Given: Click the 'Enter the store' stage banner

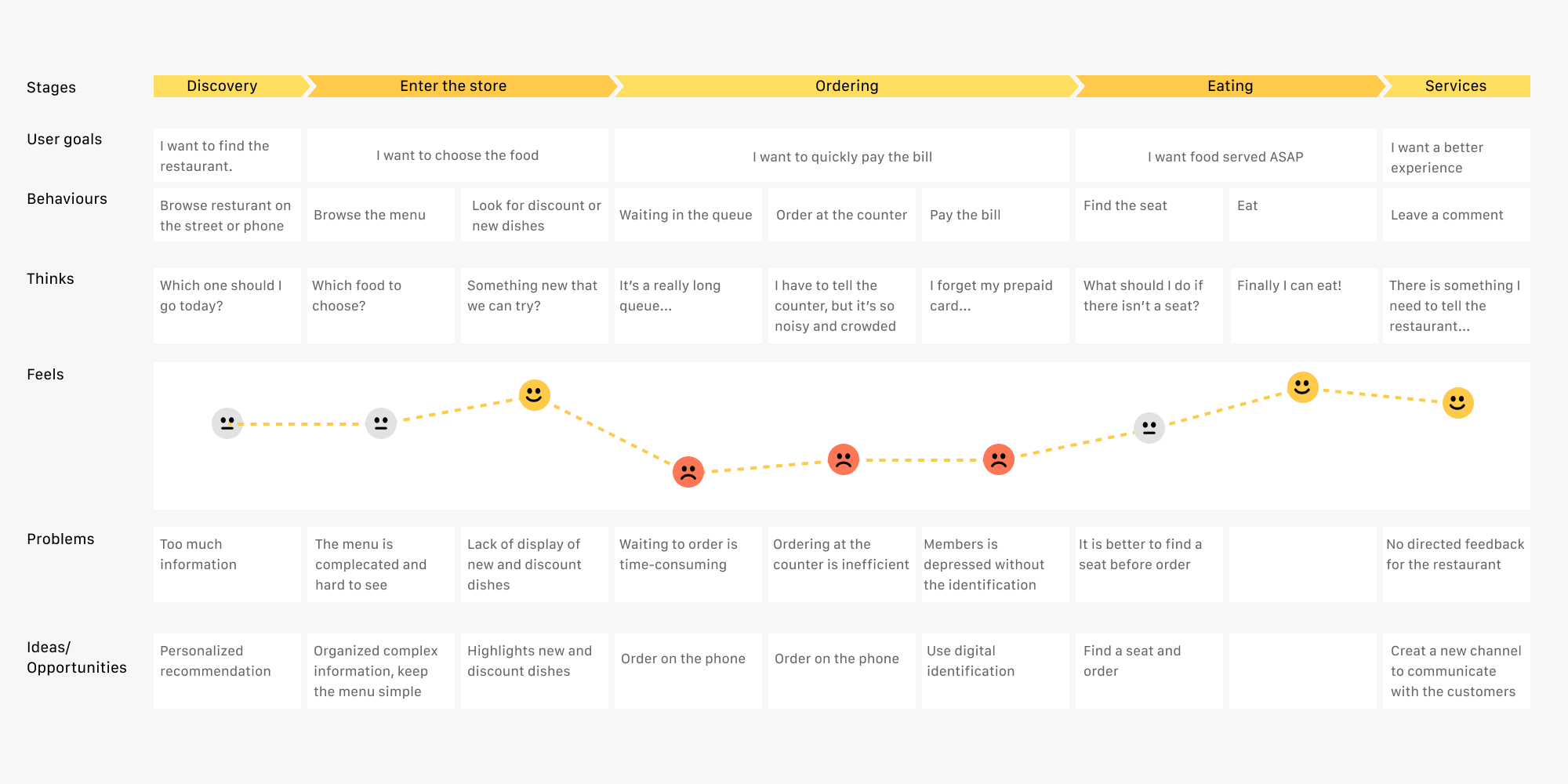Looking at the screenshot, I should 453,86.
